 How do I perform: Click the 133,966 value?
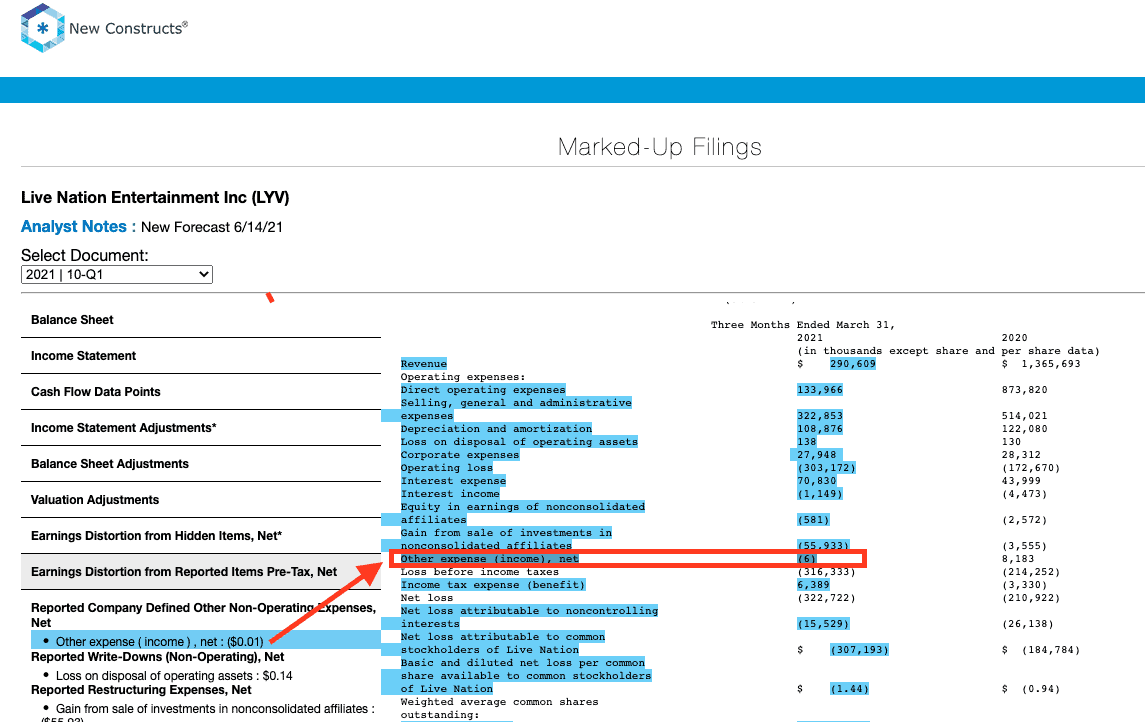pos(819,390)
